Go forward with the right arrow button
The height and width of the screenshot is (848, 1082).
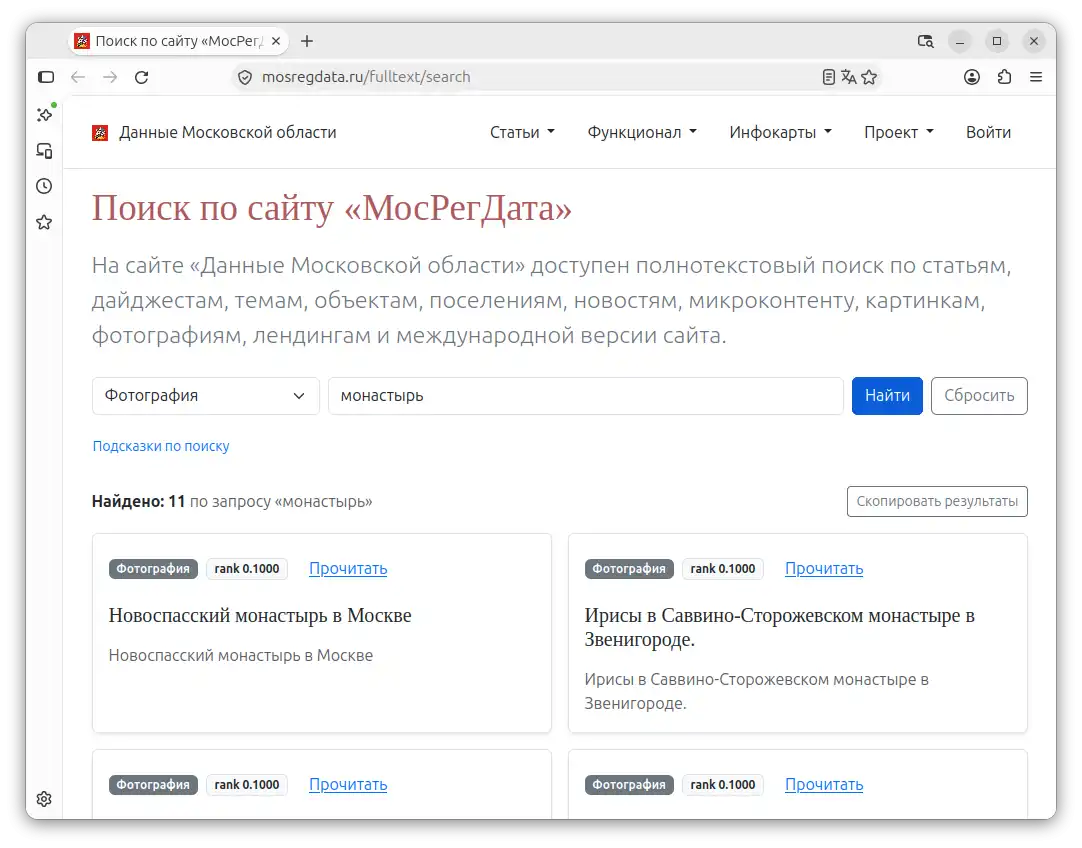coord(110,77)
